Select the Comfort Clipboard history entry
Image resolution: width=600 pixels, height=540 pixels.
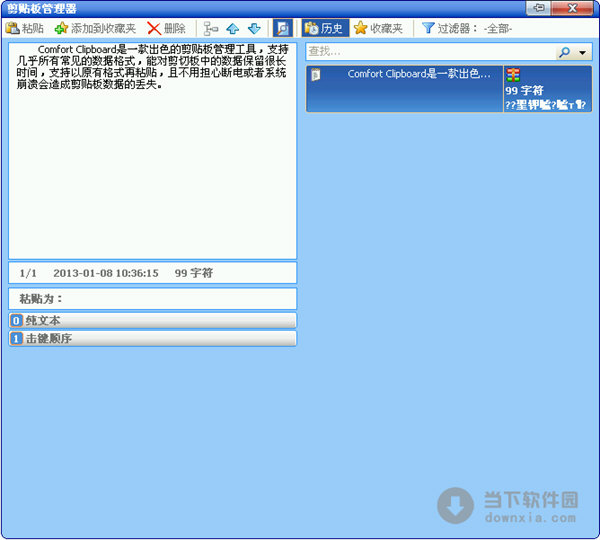[448, 89]
